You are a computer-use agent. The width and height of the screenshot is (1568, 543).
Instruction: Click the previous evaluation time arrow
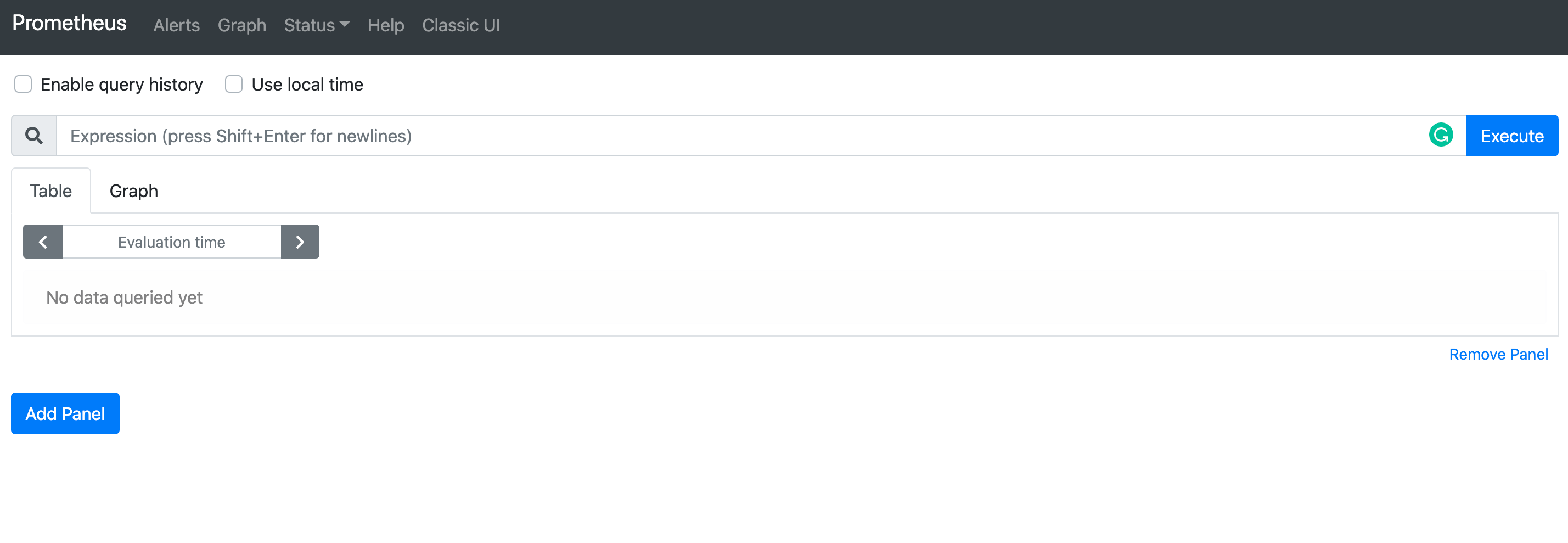click(x=43, y=242)
